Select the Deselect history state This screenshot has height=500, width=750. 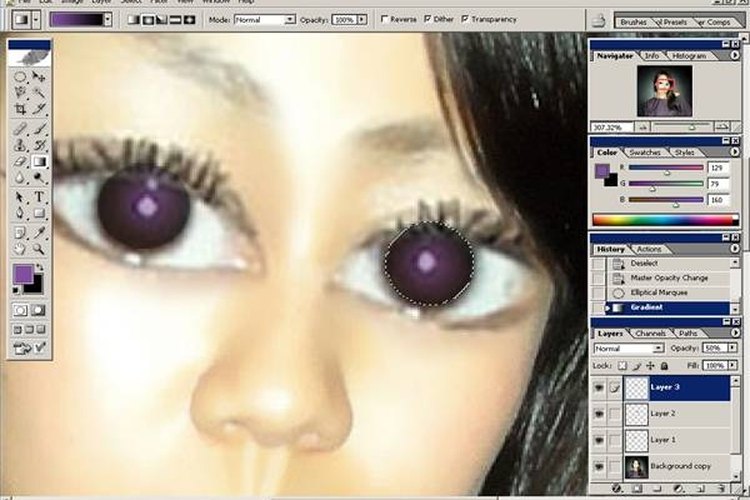[669, 264]
